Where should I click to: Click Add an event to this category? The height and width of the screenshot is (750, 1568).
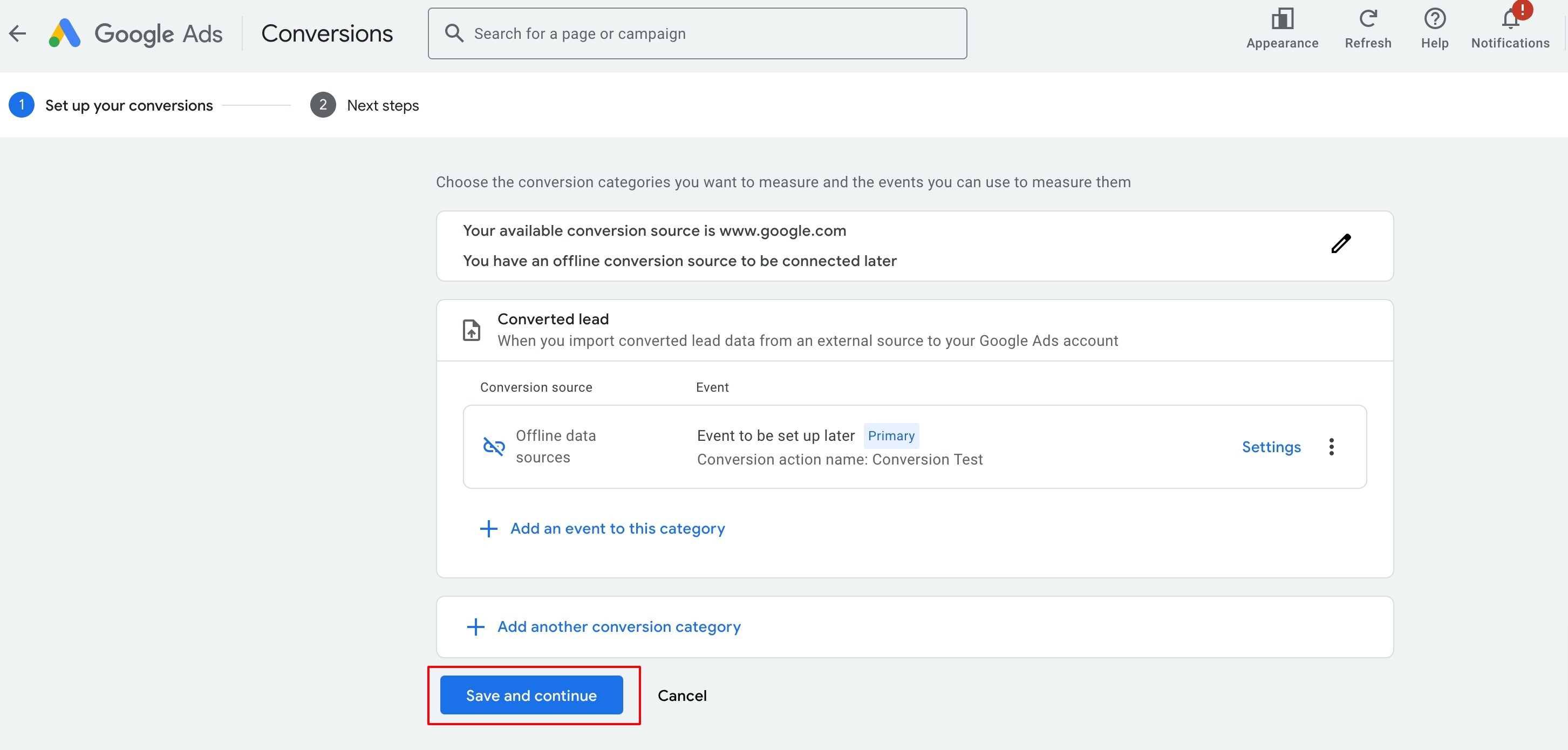[617, 528]
